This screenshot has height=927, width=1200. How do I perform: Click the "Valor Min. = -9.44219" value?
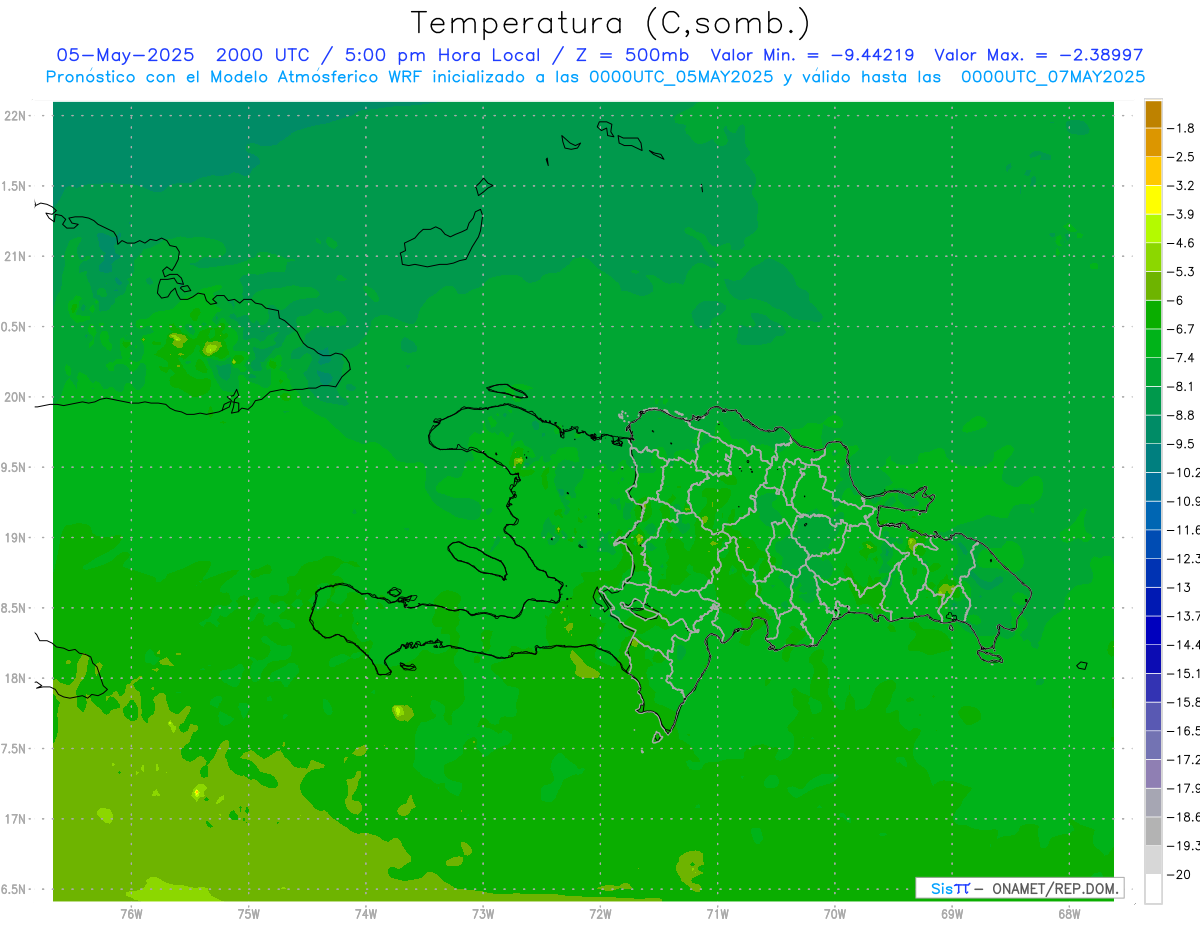click(811, 55)
